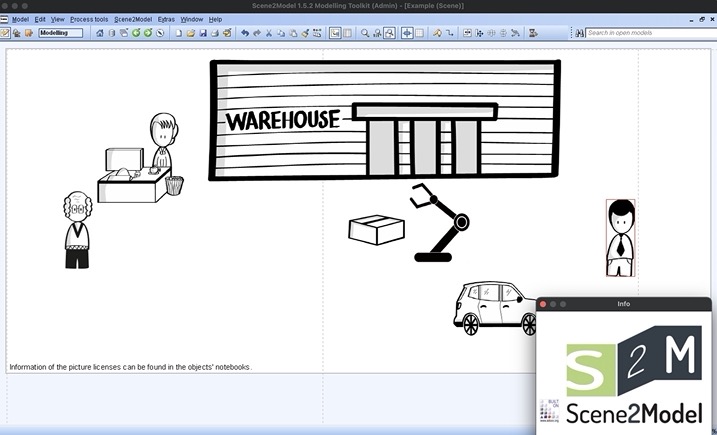
Task: Open the Modelling component selector field
Action: point(61,33)
